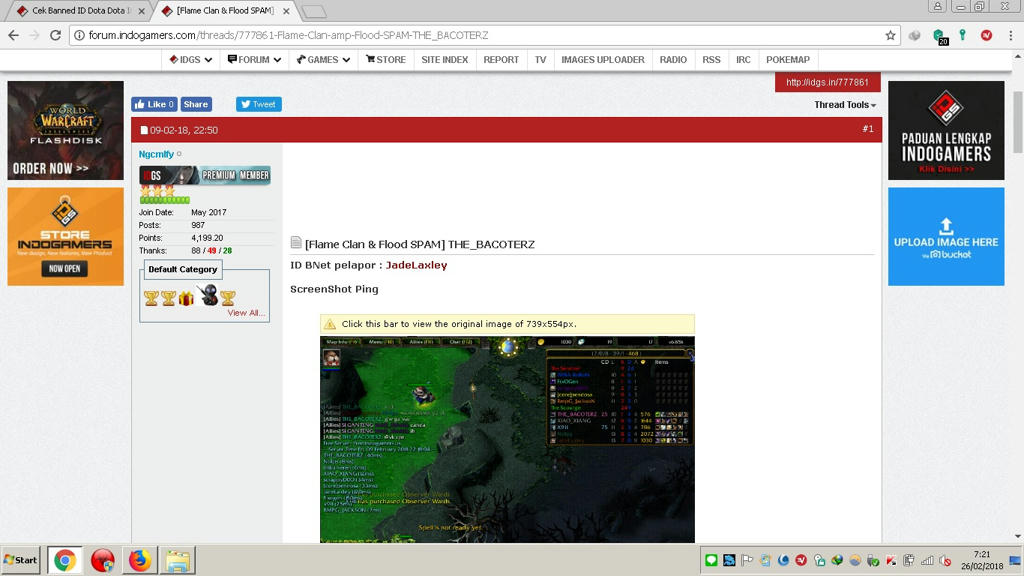The height and width of the screenshot is (576, 1024).
Task: Click the JadeLaxley reporter name
Action: [x=416, y=265]
